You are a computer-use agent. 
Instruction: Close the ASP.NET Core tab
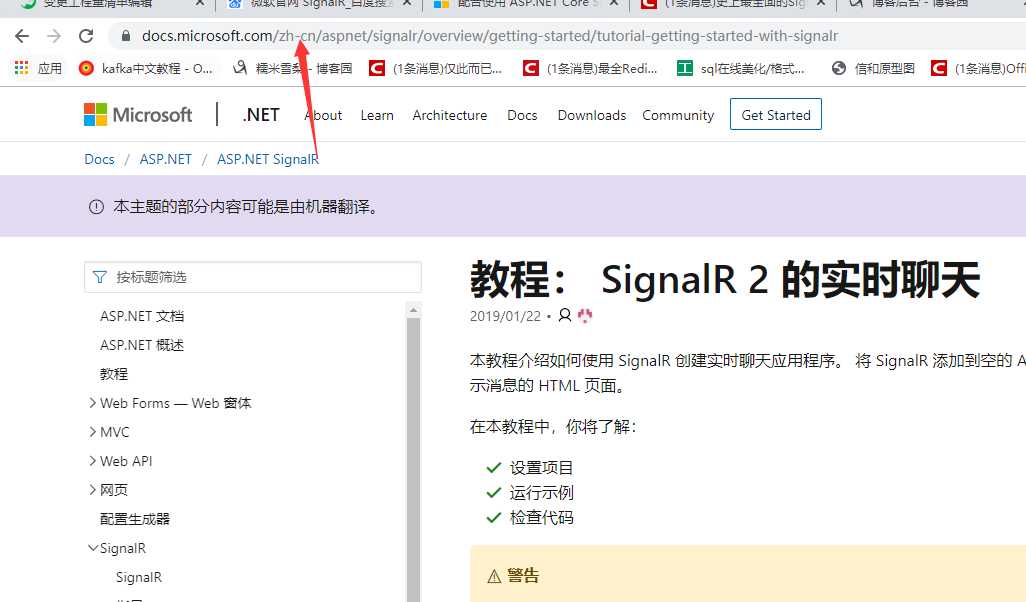coord(614,4)
